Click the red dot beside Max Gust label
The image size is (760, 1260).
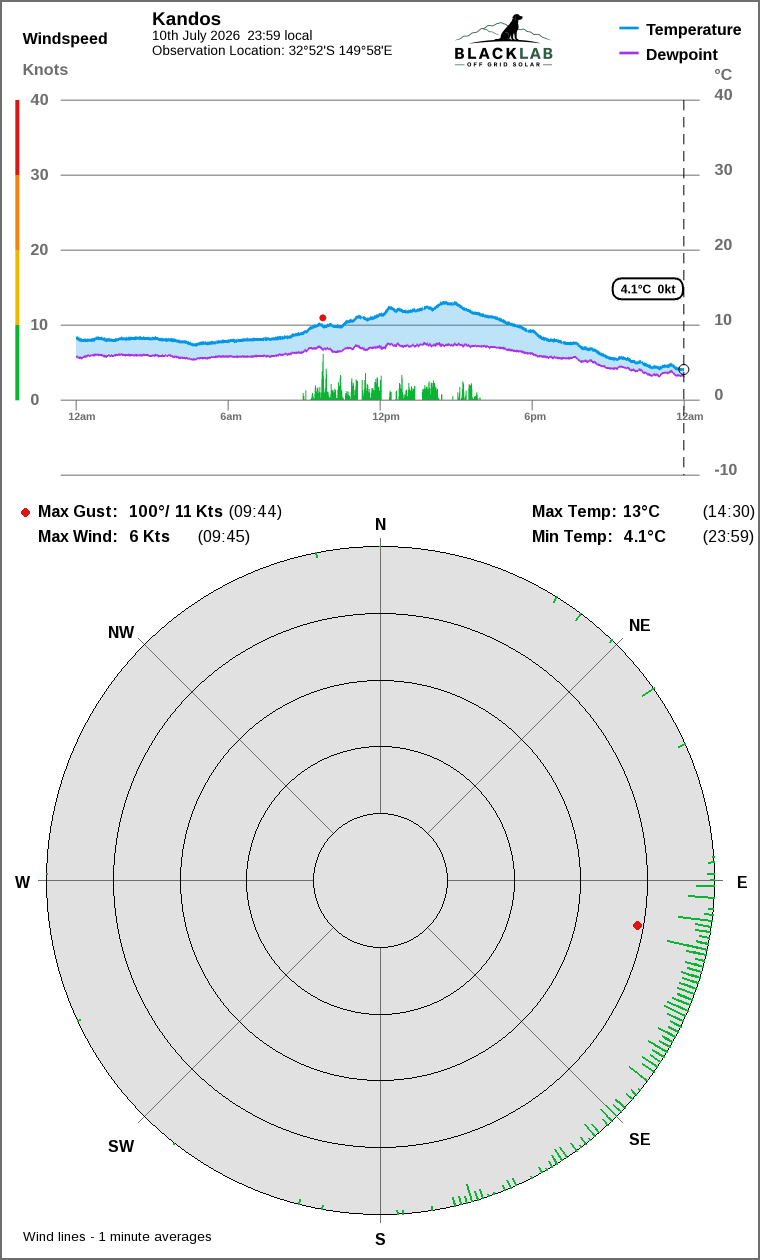pyautogui.click(x=25, y=512)
